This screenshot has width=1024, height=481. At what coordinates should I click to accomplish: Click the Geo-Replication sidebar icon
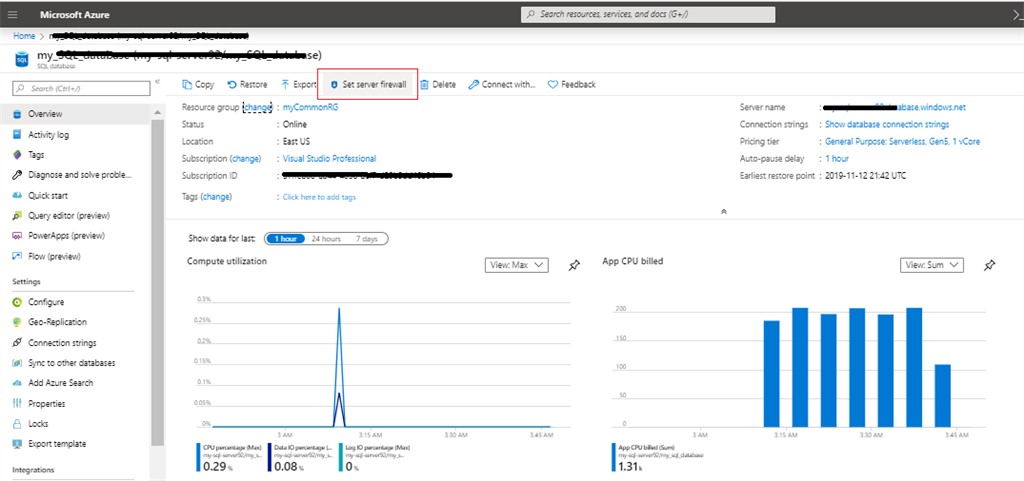[x=18, y=322]
